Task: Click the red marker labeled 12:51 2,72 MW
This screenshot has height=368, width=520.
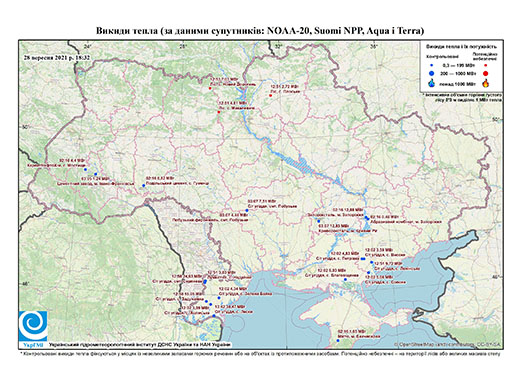Action: 270,96
